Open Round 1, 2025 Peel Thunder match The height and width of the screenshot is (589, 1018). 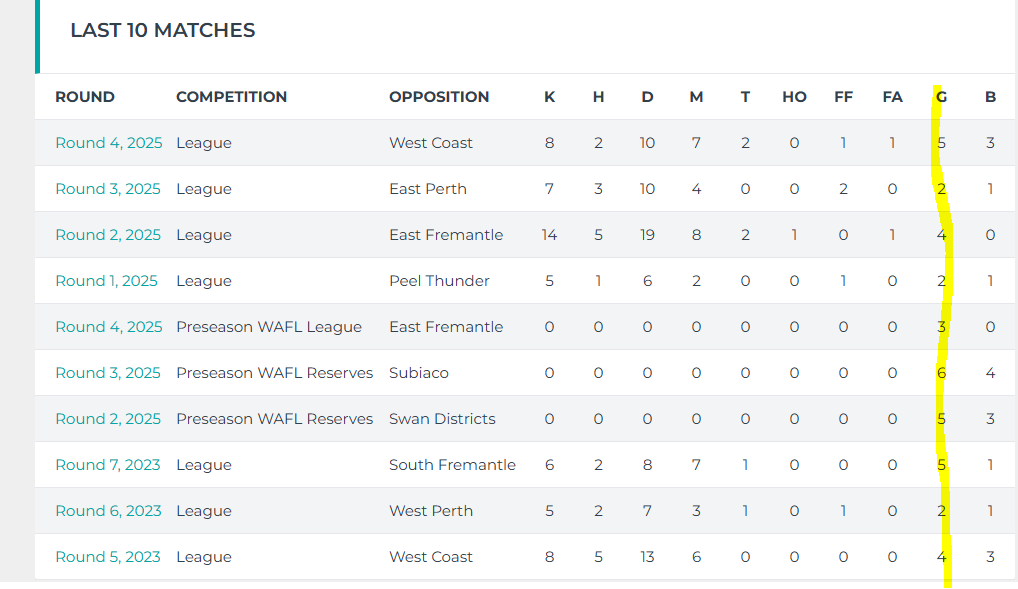106,281
